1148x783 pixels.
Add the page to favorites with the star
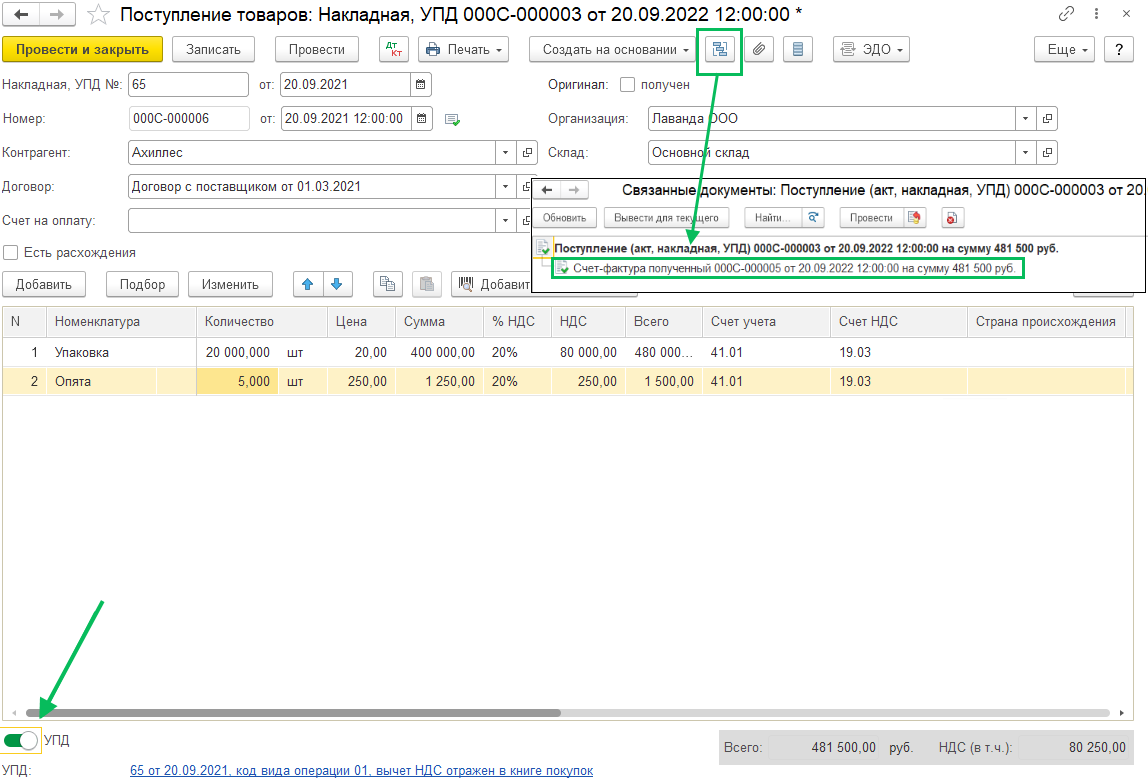click(98, 14)
